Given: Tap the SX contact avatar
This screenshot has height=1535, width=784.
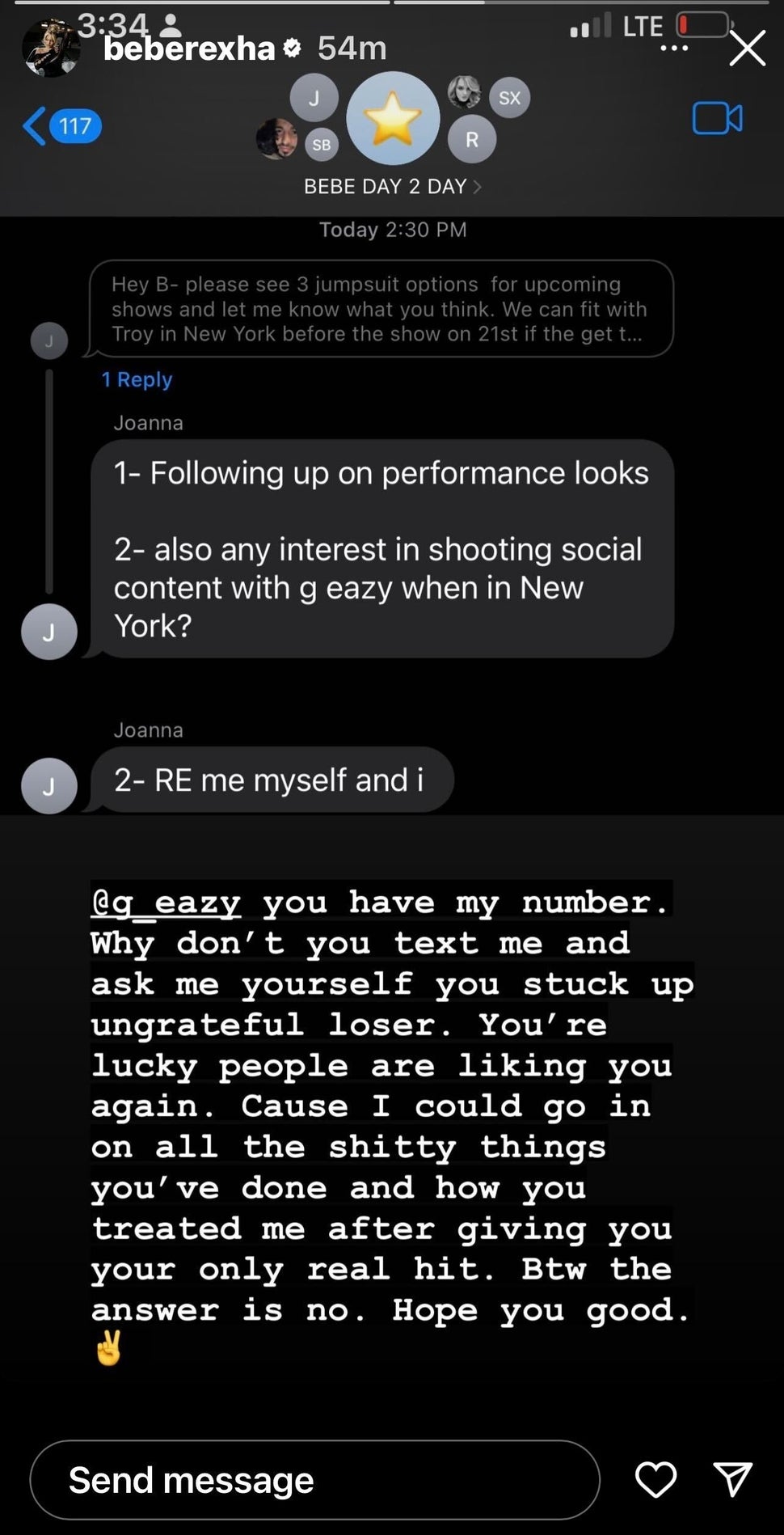Looking at the screenshot, I should [509, 98].
